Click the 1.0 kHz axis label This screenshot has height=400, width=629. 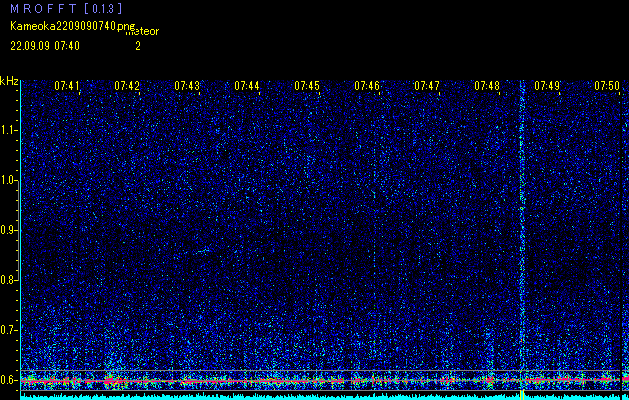(7, 180)
